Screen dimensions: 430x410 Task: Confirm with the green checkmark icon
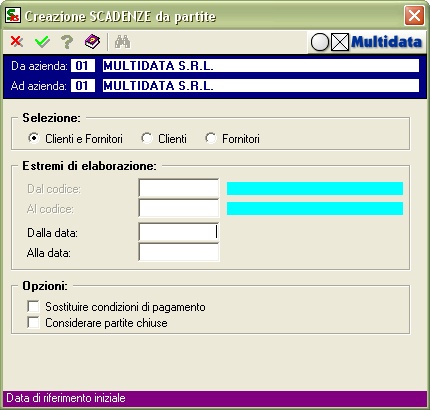coord(42,42)
